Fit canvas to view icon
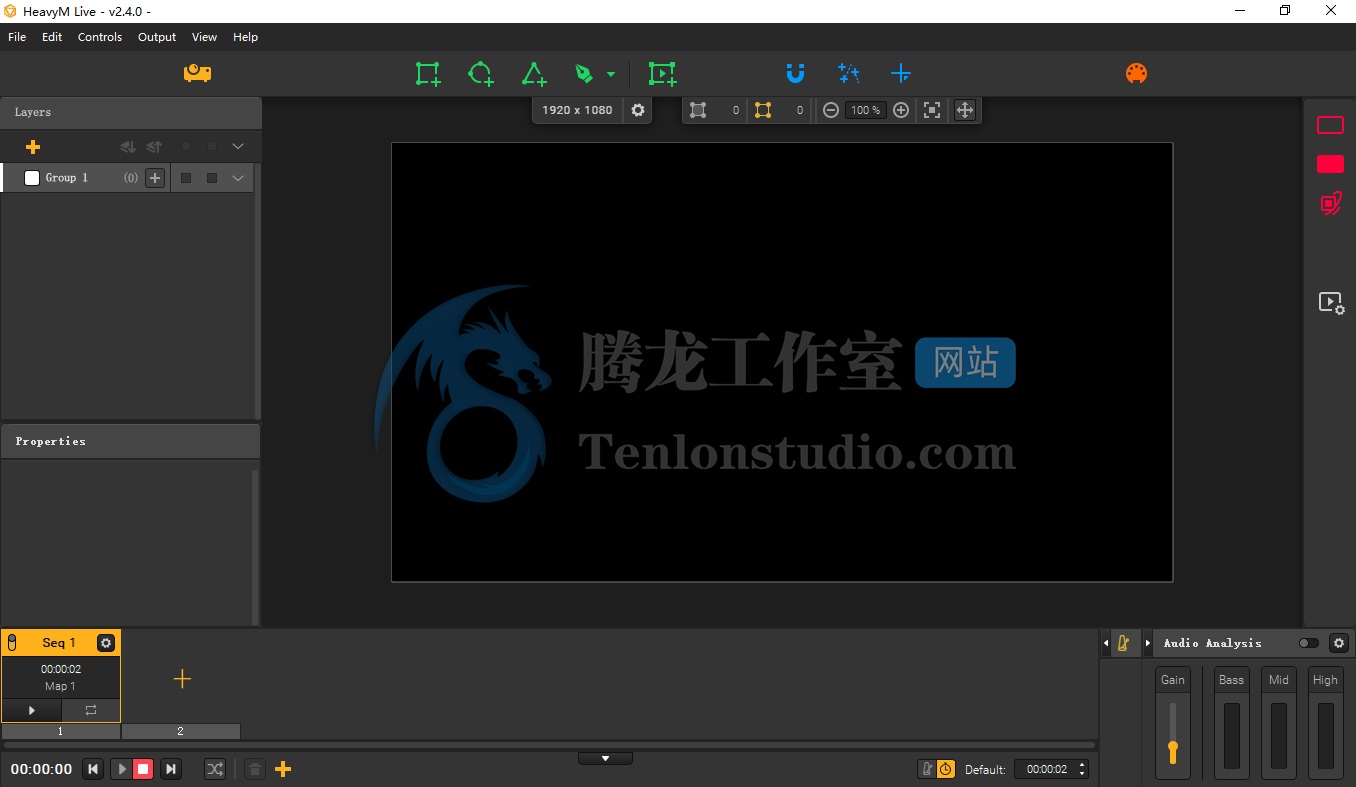The image size is (1356, 787). point(932,110)
